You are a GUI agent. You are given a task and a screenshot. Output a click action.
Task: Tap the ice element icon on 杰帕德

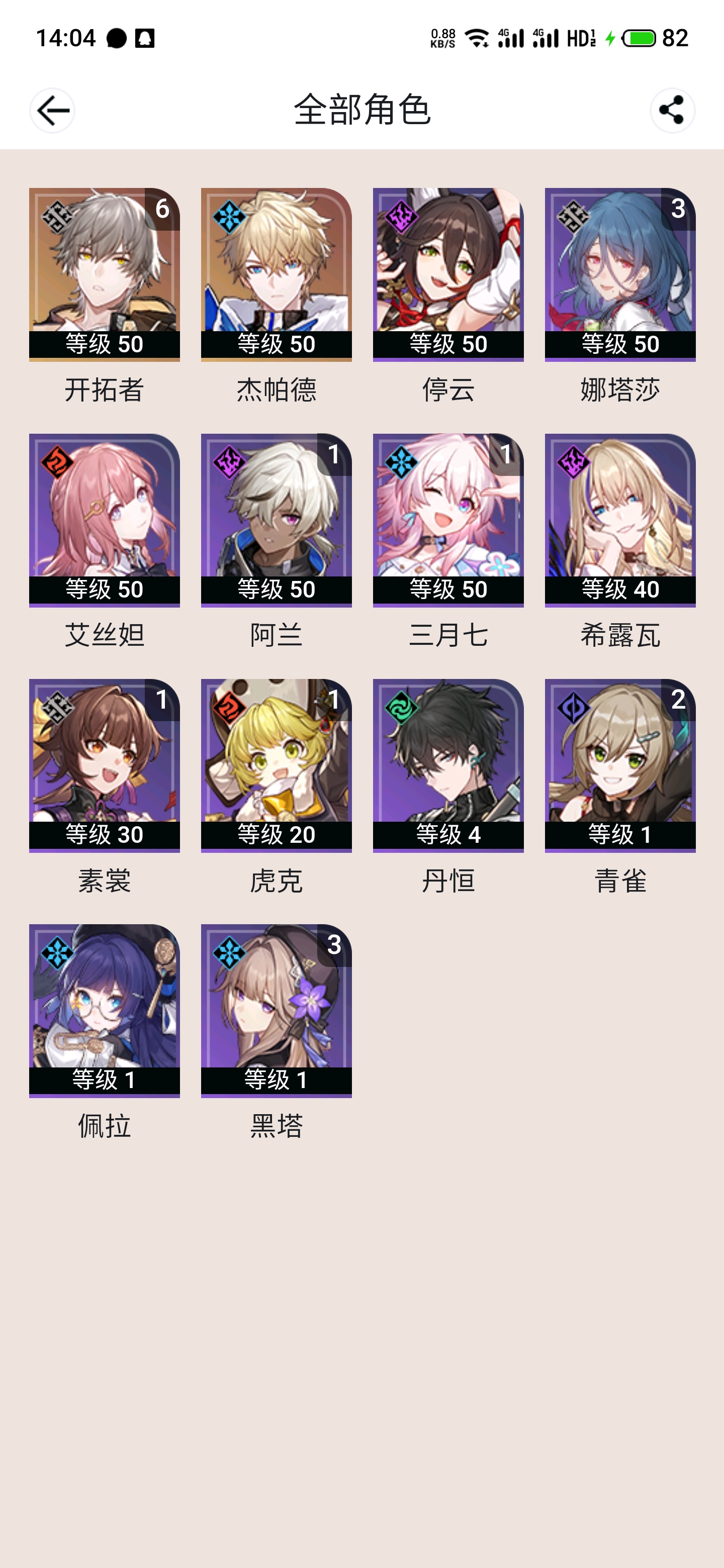(x=229, y=217)
